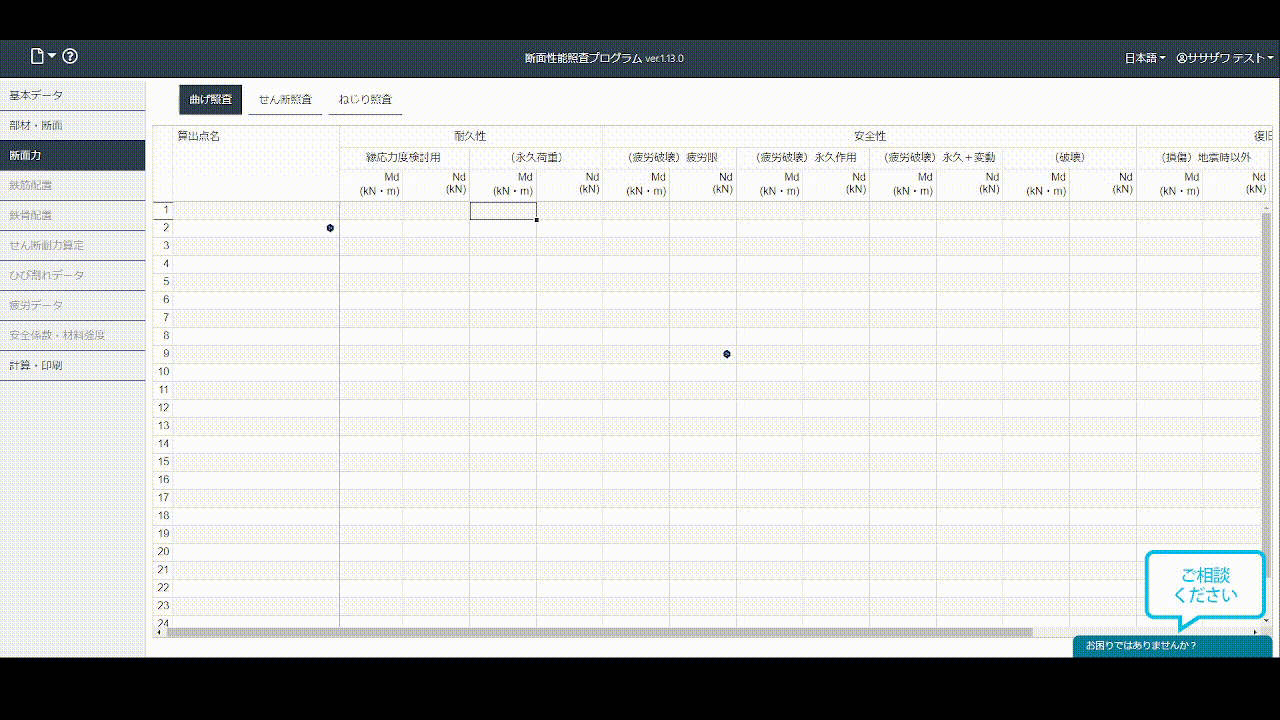This screenshot has height=720, width=1280.
Task: Switch to the 曲げ照査 tab
Action: (211, 99)
